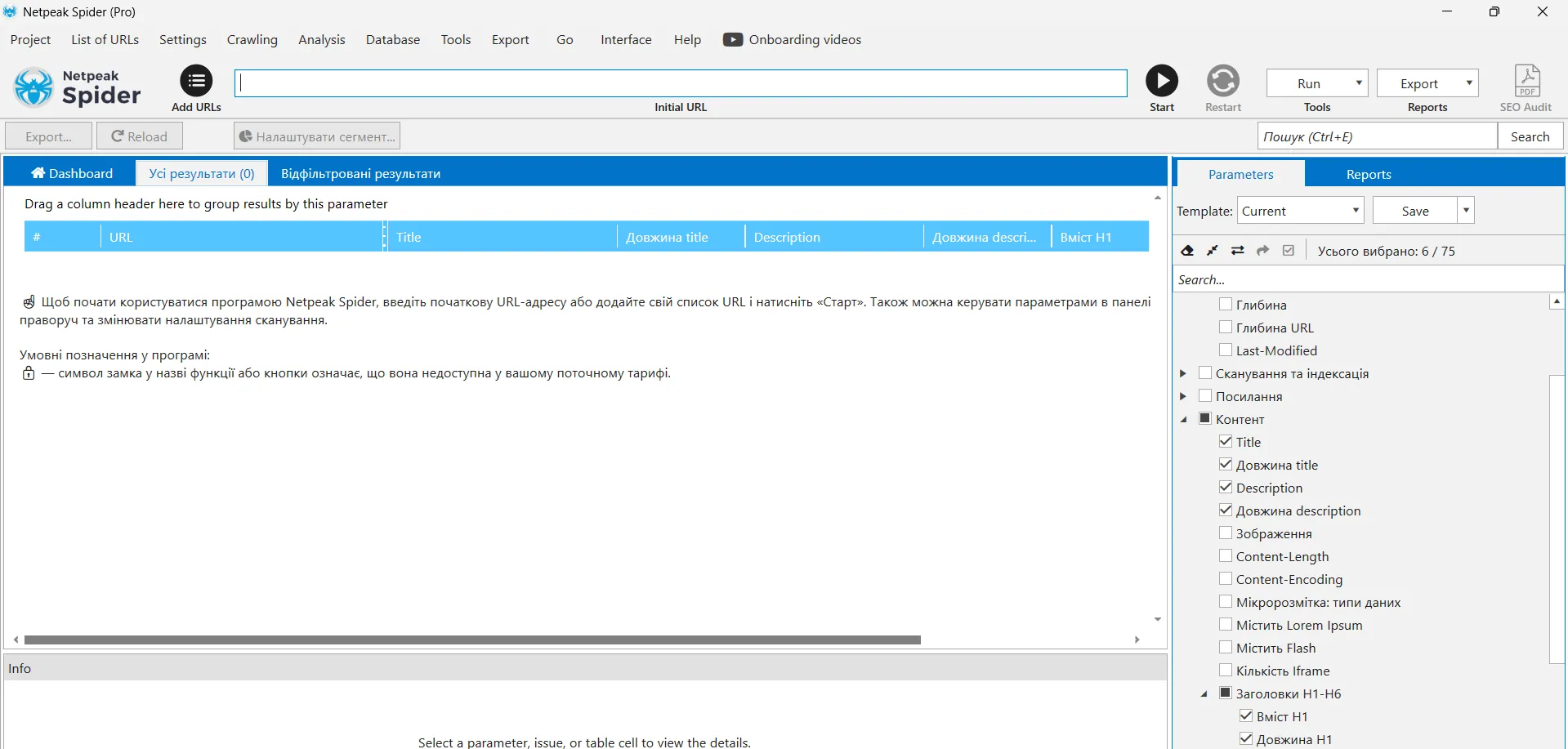The height and width of the screenshot is (749, 1568).
Task: Switch to the Відфільтровані результати tab
Action: pyautogui.click(x=360, y=173)
